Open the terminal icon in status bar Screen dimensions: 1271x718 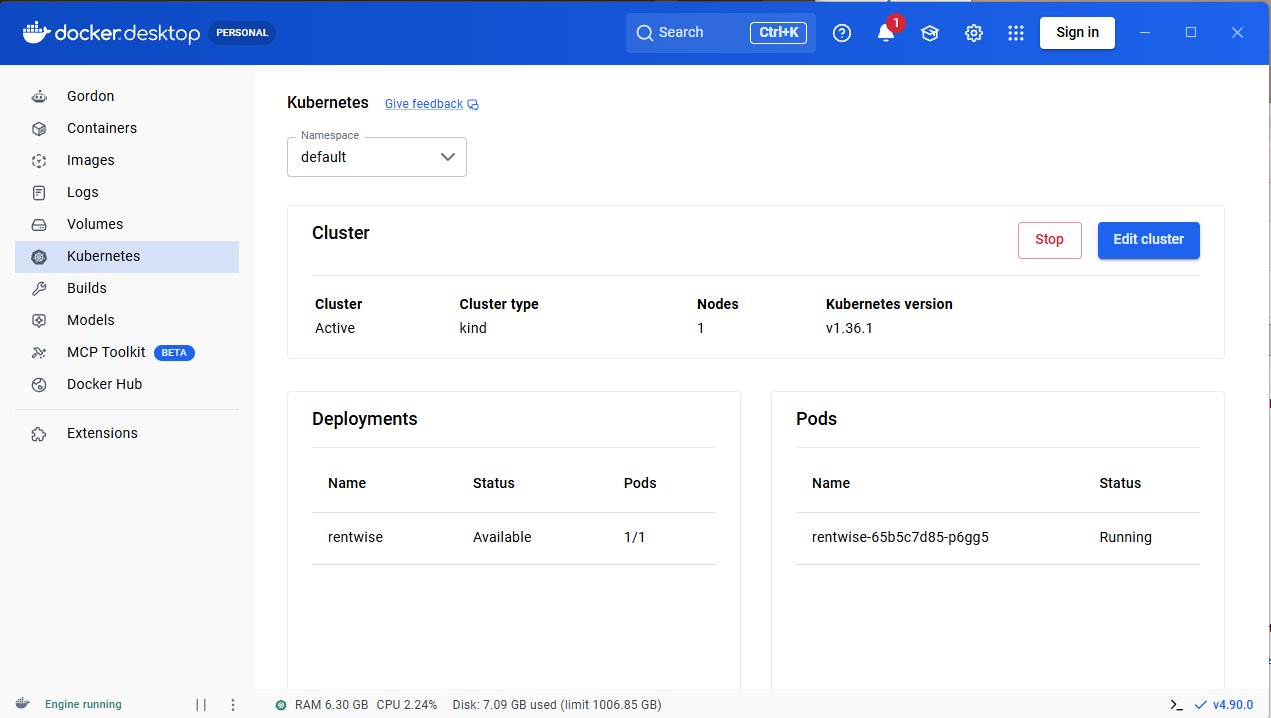pos(1177,705)
